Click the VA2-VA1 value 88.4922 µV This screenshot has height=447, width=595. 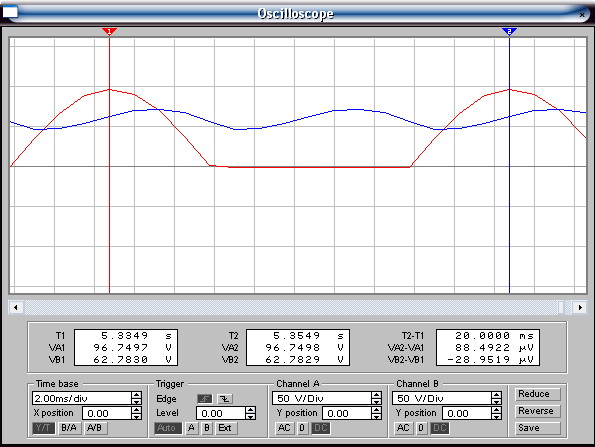494,348
